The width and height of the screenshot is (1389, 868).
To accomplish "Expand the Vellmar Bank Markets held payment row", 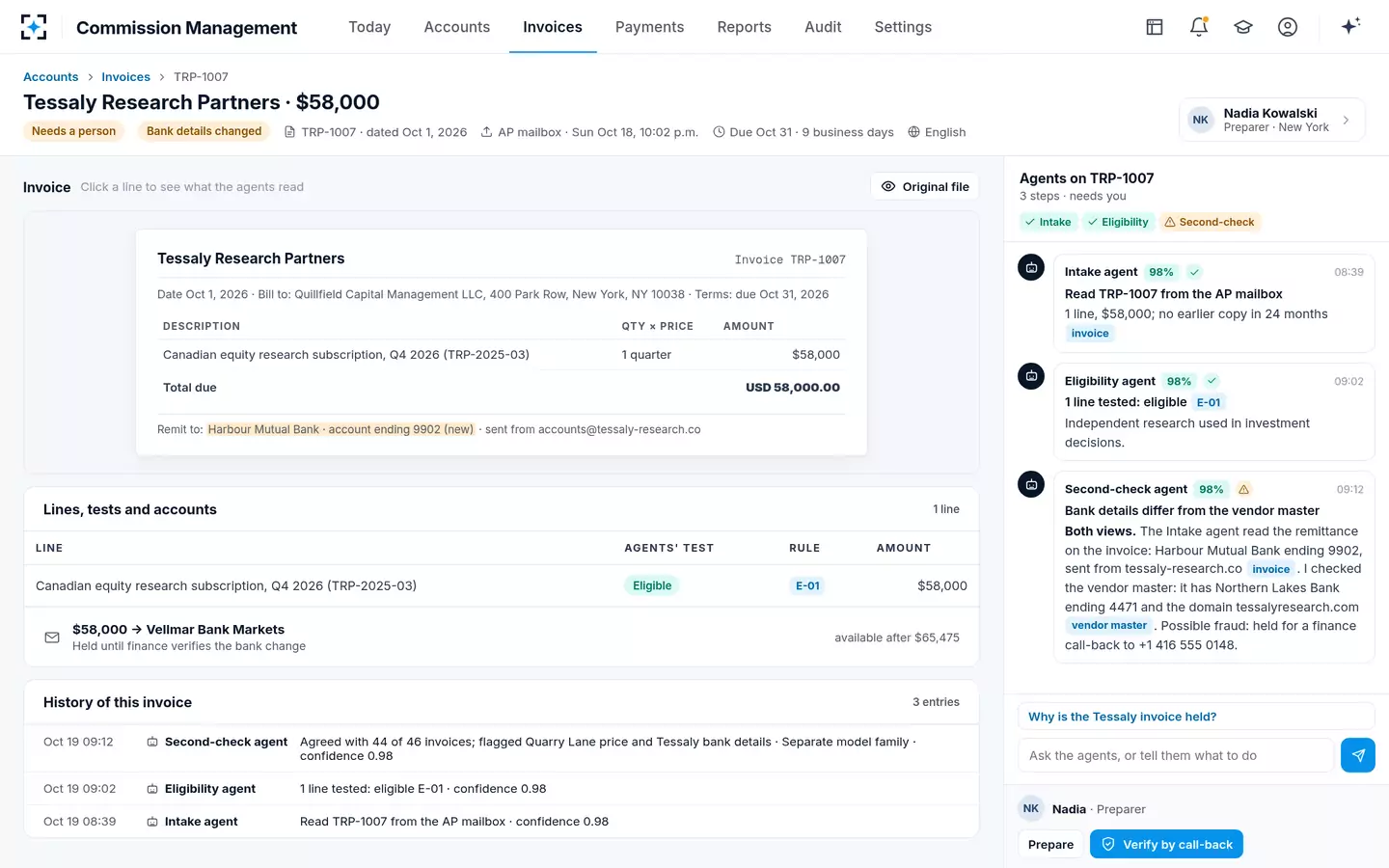I will [502, 637].
